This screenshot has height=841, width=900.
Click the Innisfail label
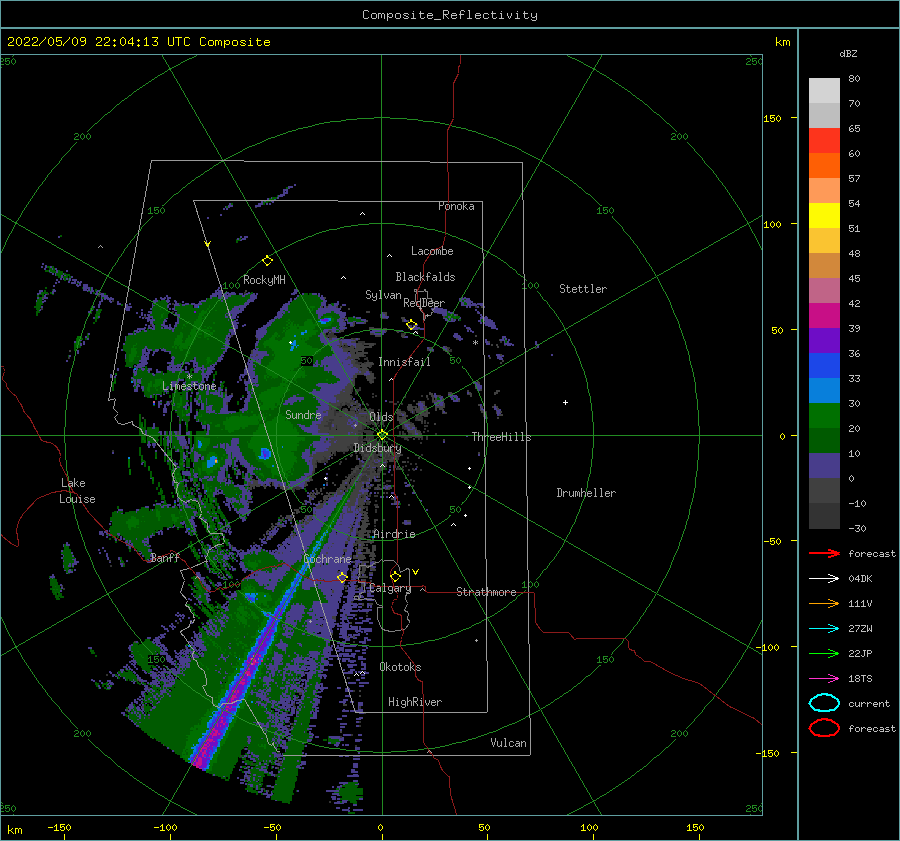[x=404, y=362]
